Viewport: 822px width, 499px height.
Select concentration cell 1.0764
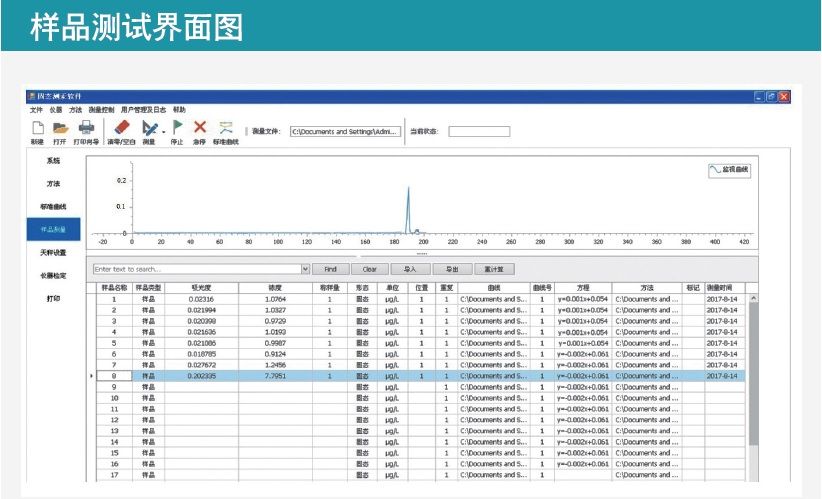point(275,299)
